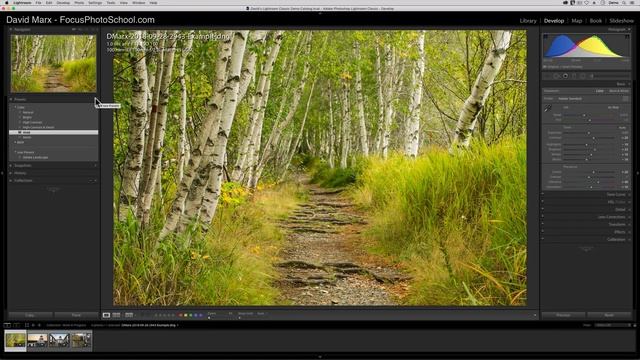Open the profile browser grid icon
The image size is (640, 360).
[625, 99]
